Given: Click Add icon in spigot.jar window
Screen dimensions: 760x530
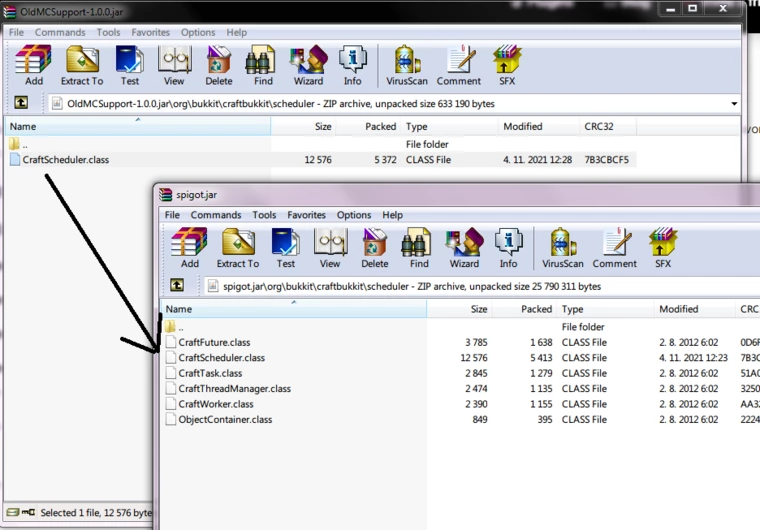Looking at the screenshot, I should click(x=190, y=248).
